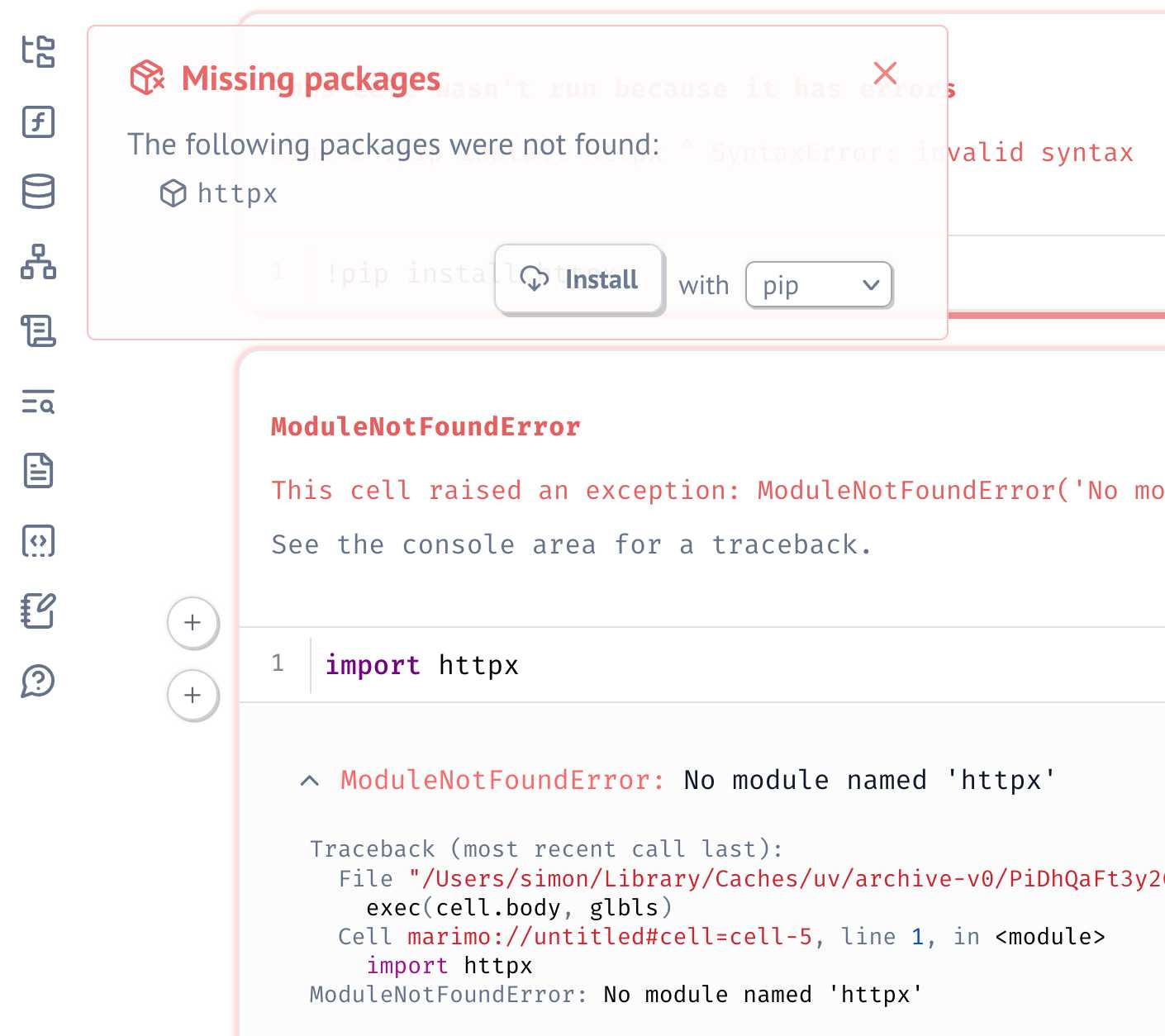Click 'The following packages were not found' text
The width and height of the screenshot is (1165, 1036).
(x=393, y=145)
